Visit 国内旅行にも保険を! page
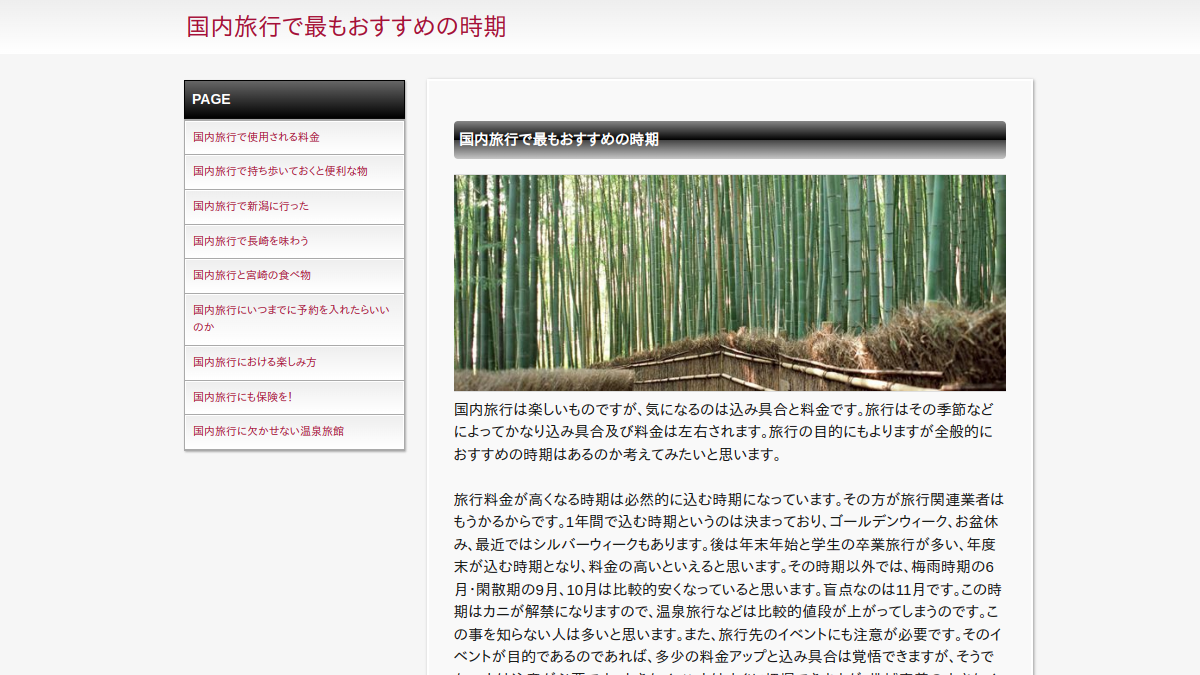1200x675 pixels. pos(294,397)
